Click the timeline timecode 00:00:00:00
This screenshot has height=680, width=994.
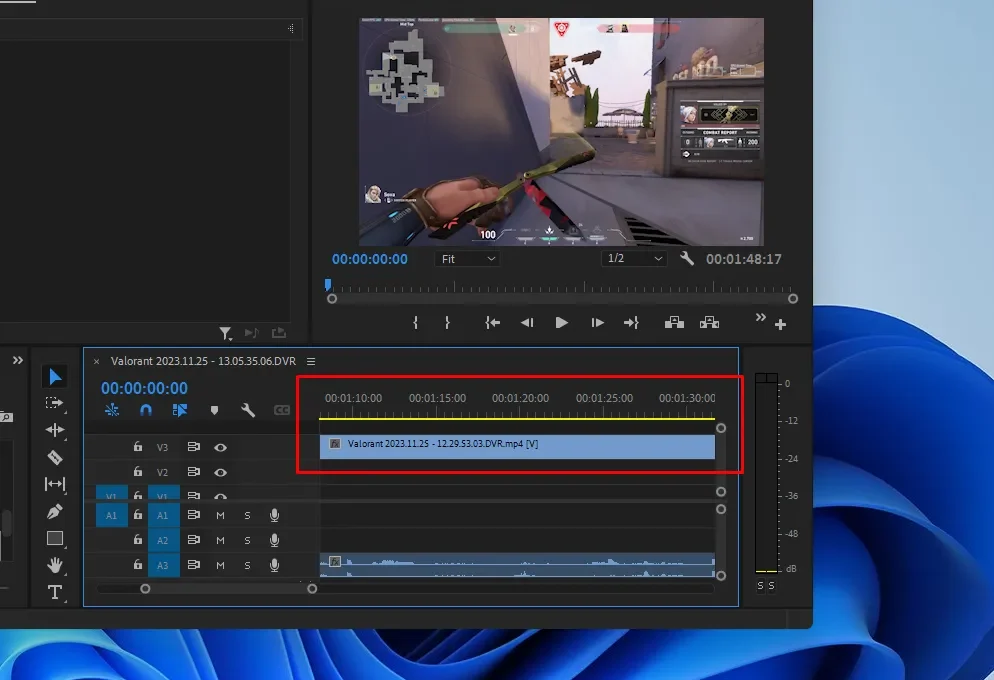click(x=145, y=388)
